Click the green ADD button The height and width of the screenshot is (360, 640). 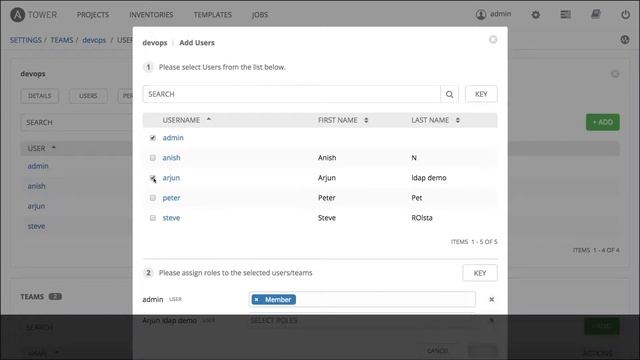pos(603,122)
